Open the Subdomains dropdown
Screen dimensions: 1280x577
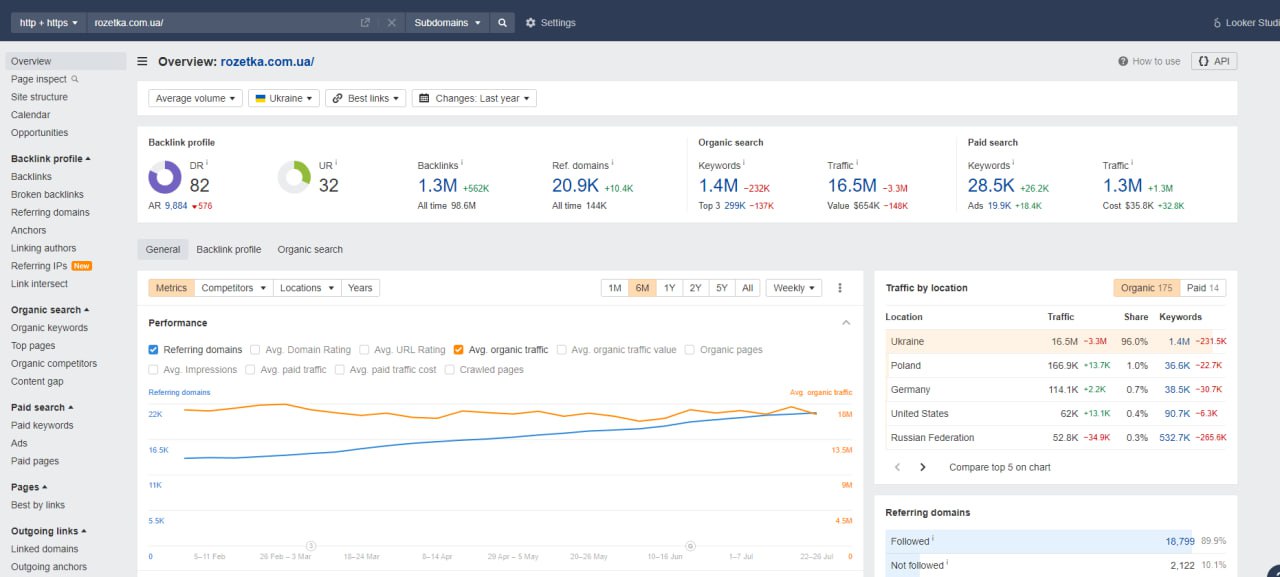(x=447, y=22)
